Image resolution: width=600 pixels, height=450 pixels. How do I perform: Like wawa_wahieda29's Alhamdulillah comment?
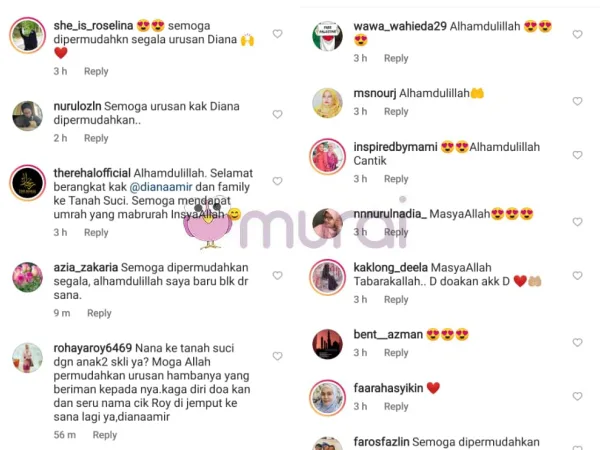click(577, 34)
